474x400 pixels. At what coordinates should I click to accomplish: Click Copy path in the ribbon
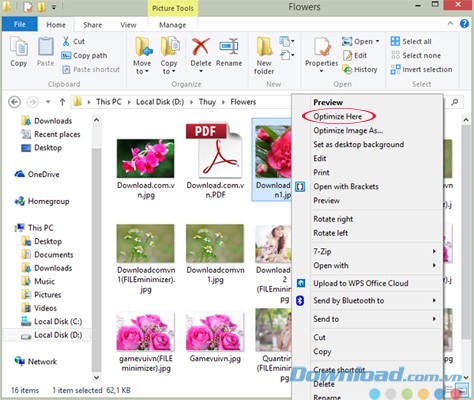84,56
